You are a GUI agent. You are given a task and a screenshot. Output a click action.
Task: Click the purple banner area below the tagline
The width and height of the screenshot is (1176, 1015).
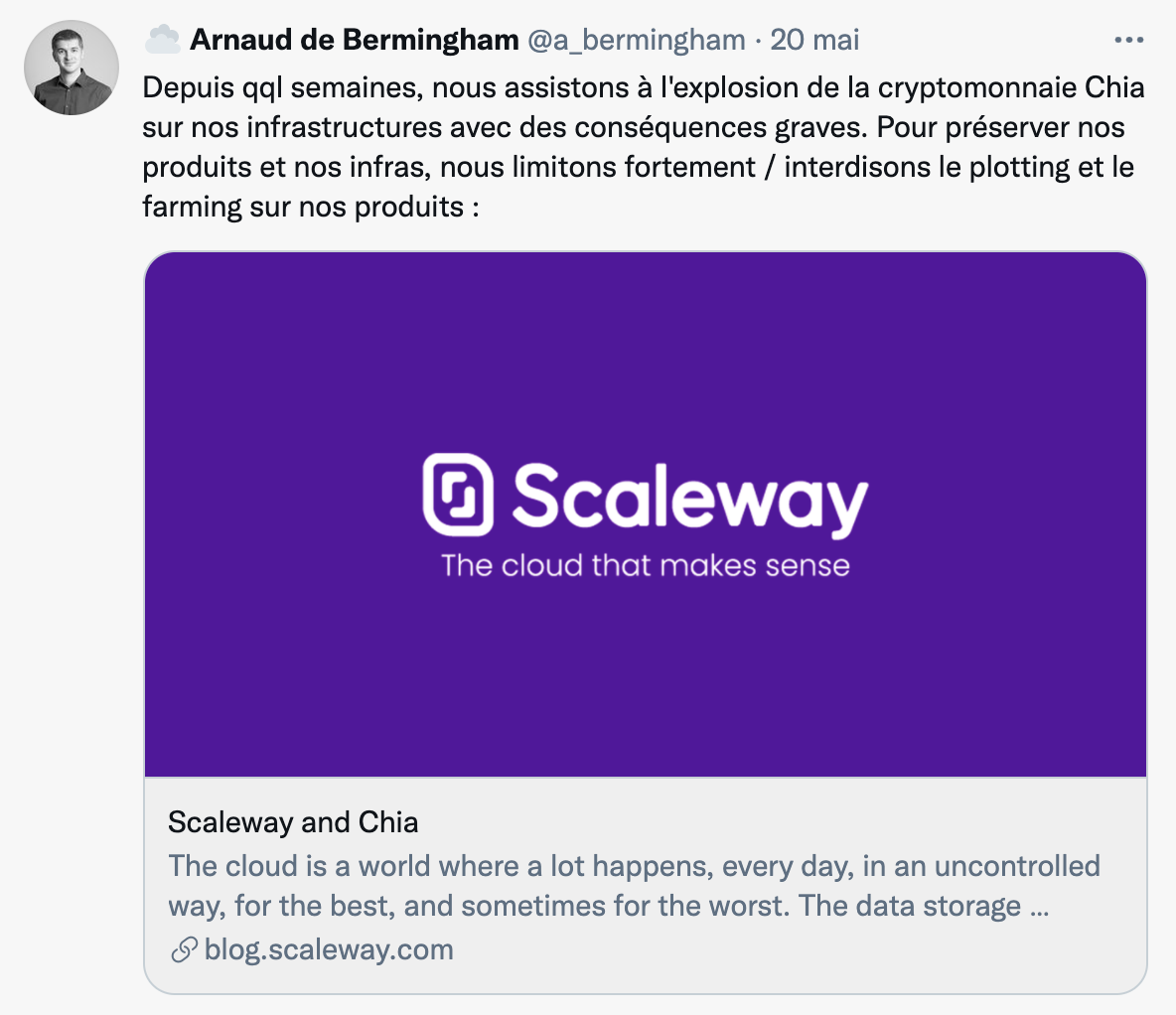(646, 685)
